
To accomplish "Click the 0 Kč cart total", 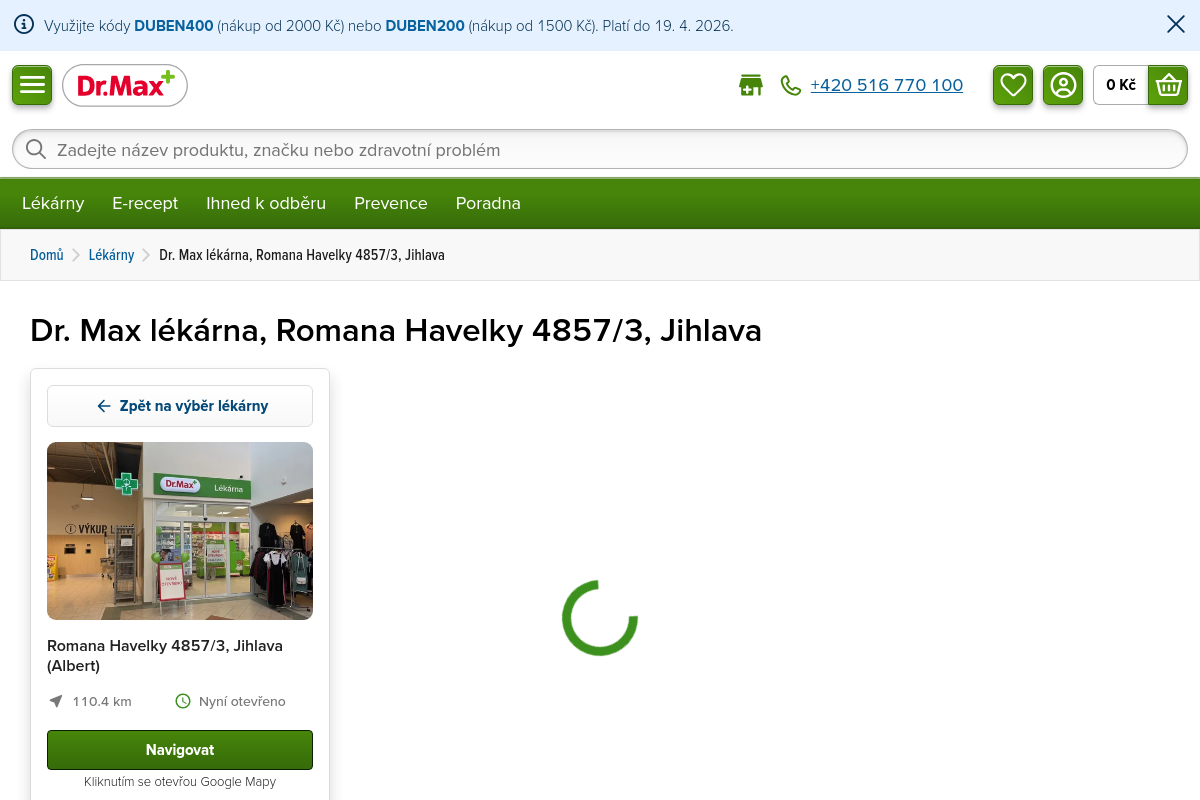I will click(1121, 85).
